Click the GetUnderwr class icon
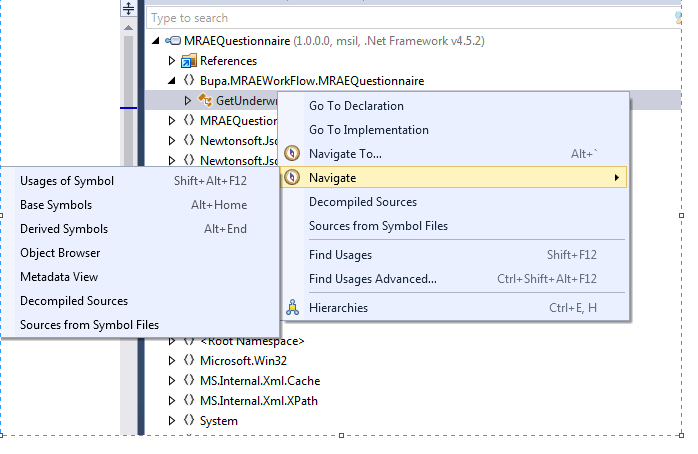This screenshot has width=698, height=454. click(x=204, y=100)
